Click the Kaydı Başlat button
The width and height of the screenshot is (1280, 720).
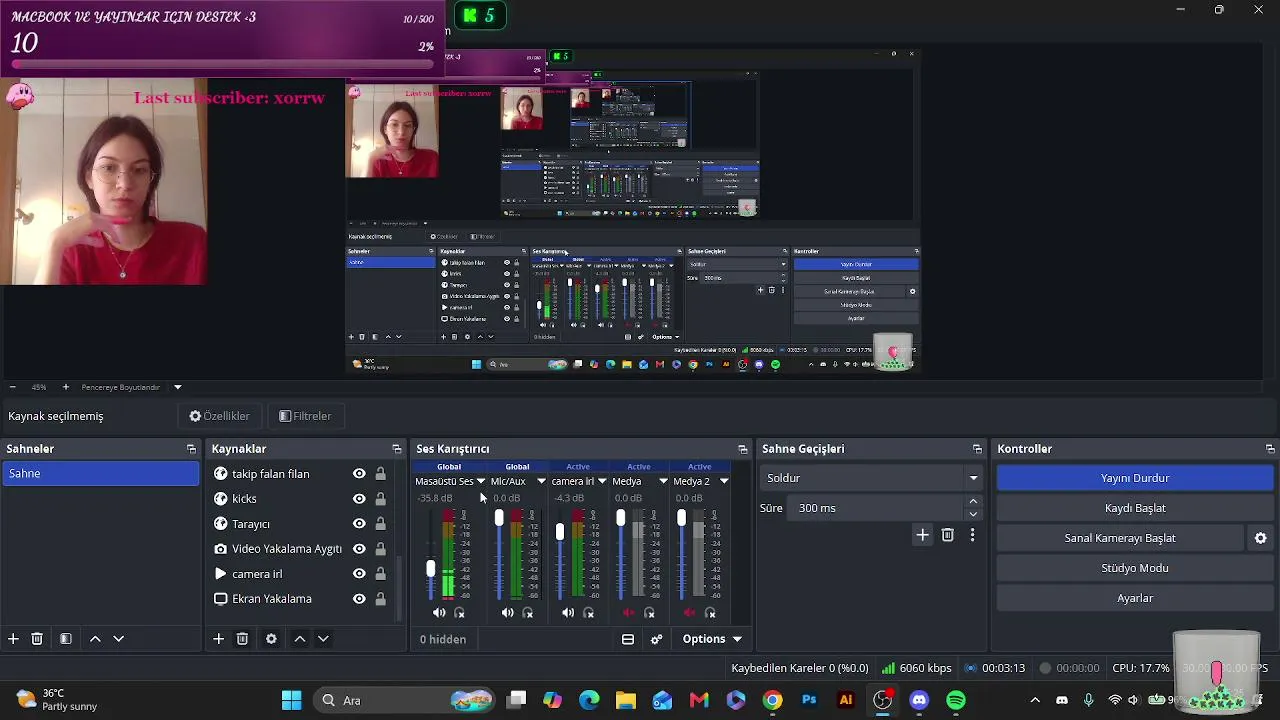tap(1135, 508)
